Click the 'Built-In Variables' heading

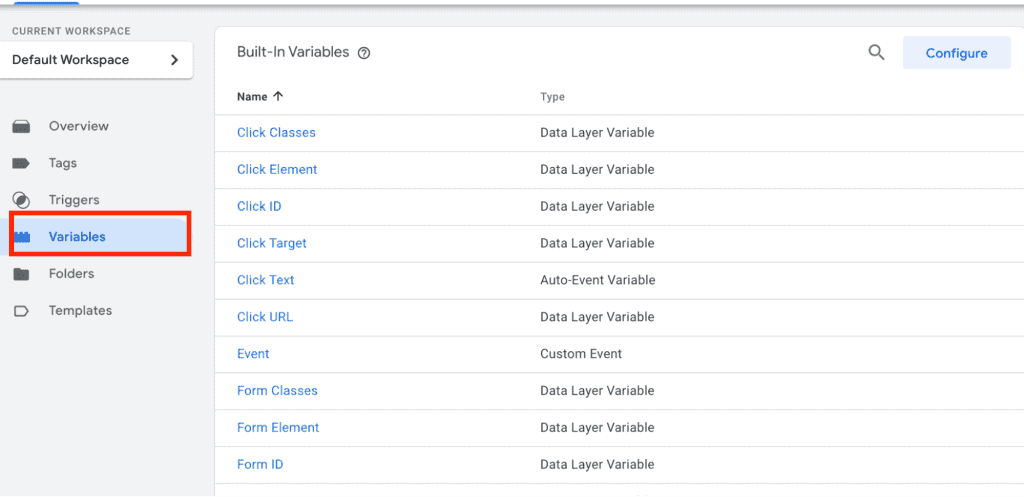click(x=293, y=52)
